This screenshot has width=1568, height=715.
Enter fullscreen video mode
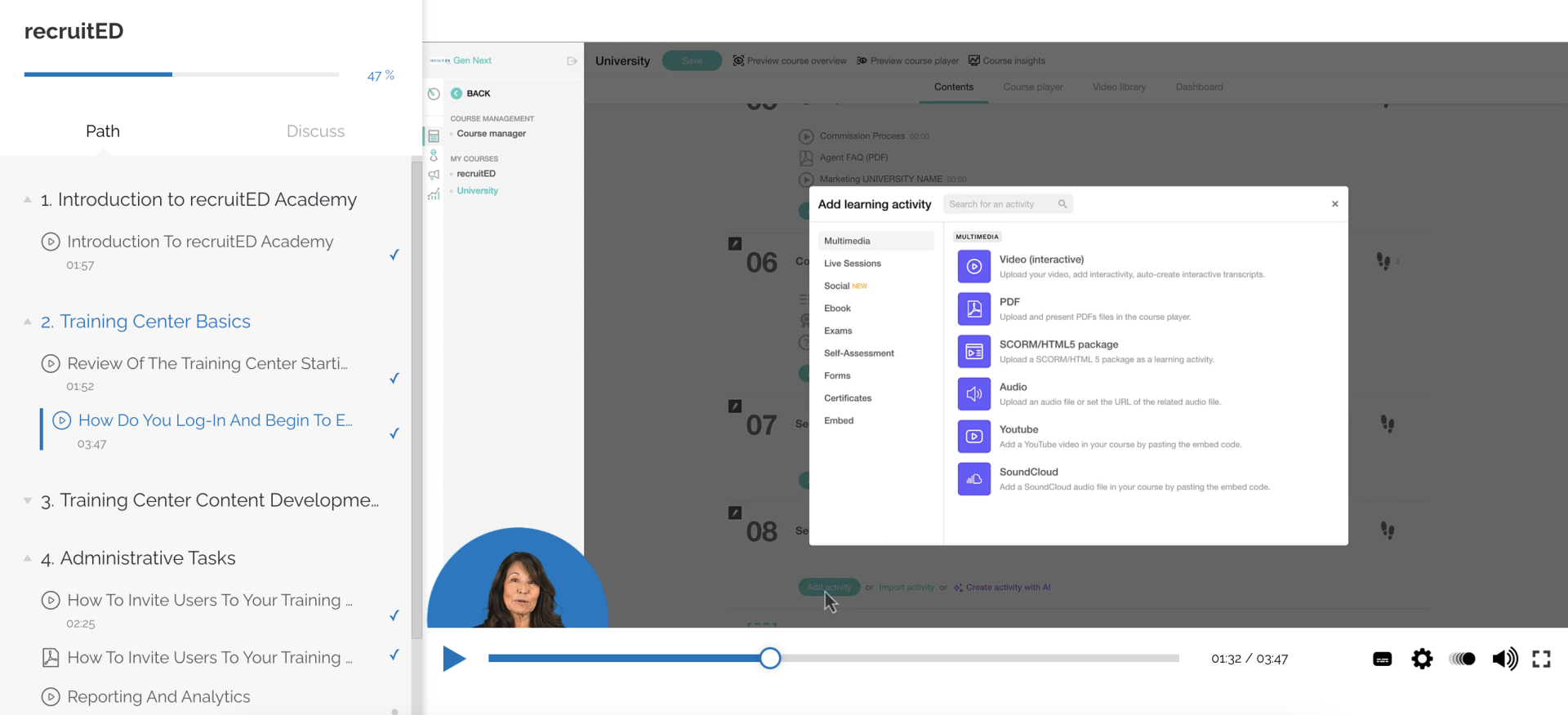(x=1541, y=659)
